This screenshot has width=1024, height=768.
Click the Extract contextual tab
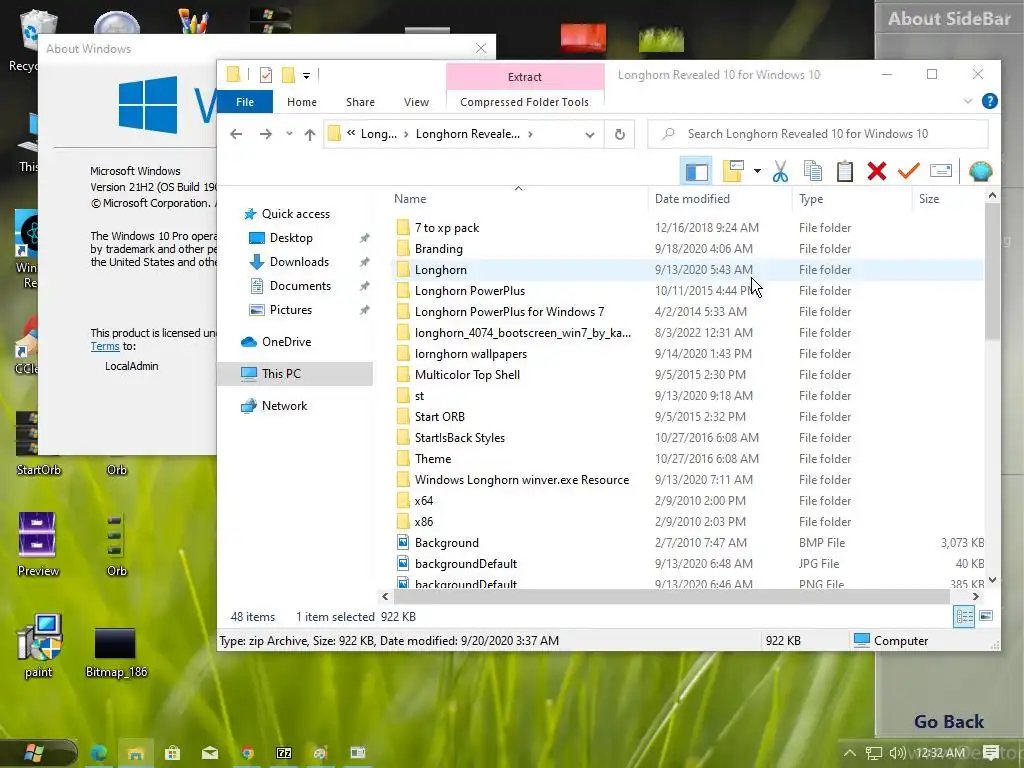(x=525, y=76)
